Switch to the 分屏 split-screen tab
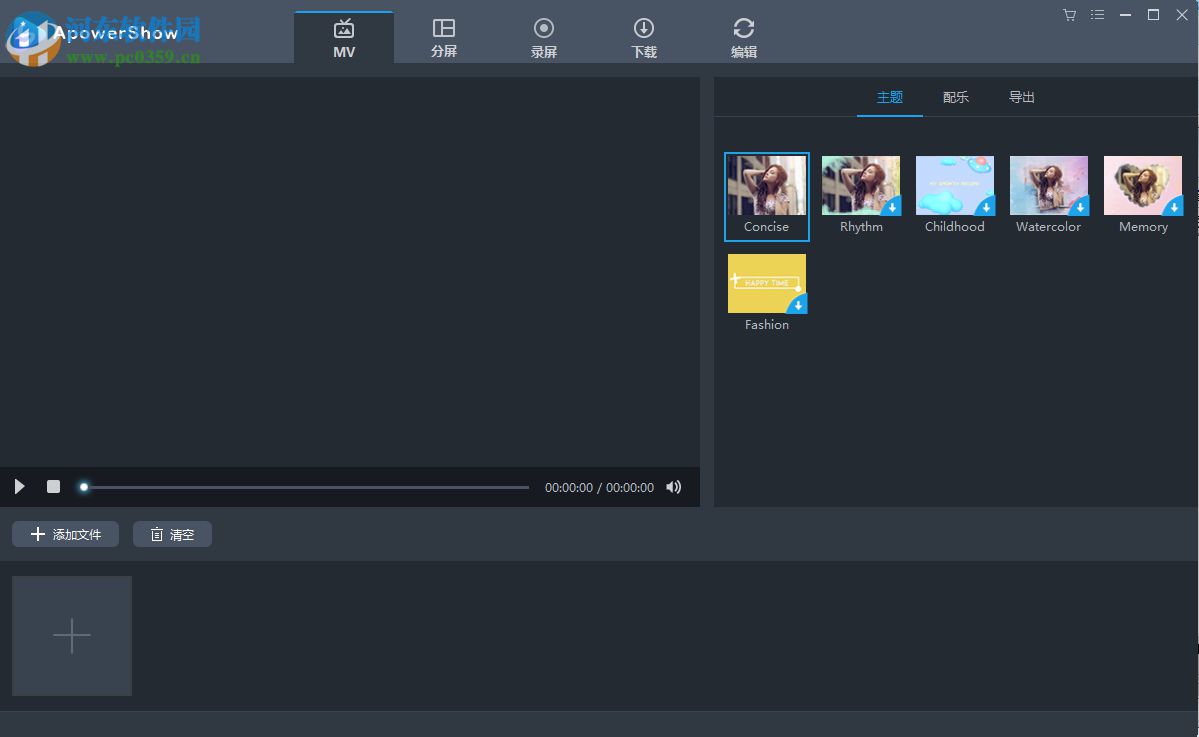Screen dimensions: 1199x737 click(x=444, y=37)
